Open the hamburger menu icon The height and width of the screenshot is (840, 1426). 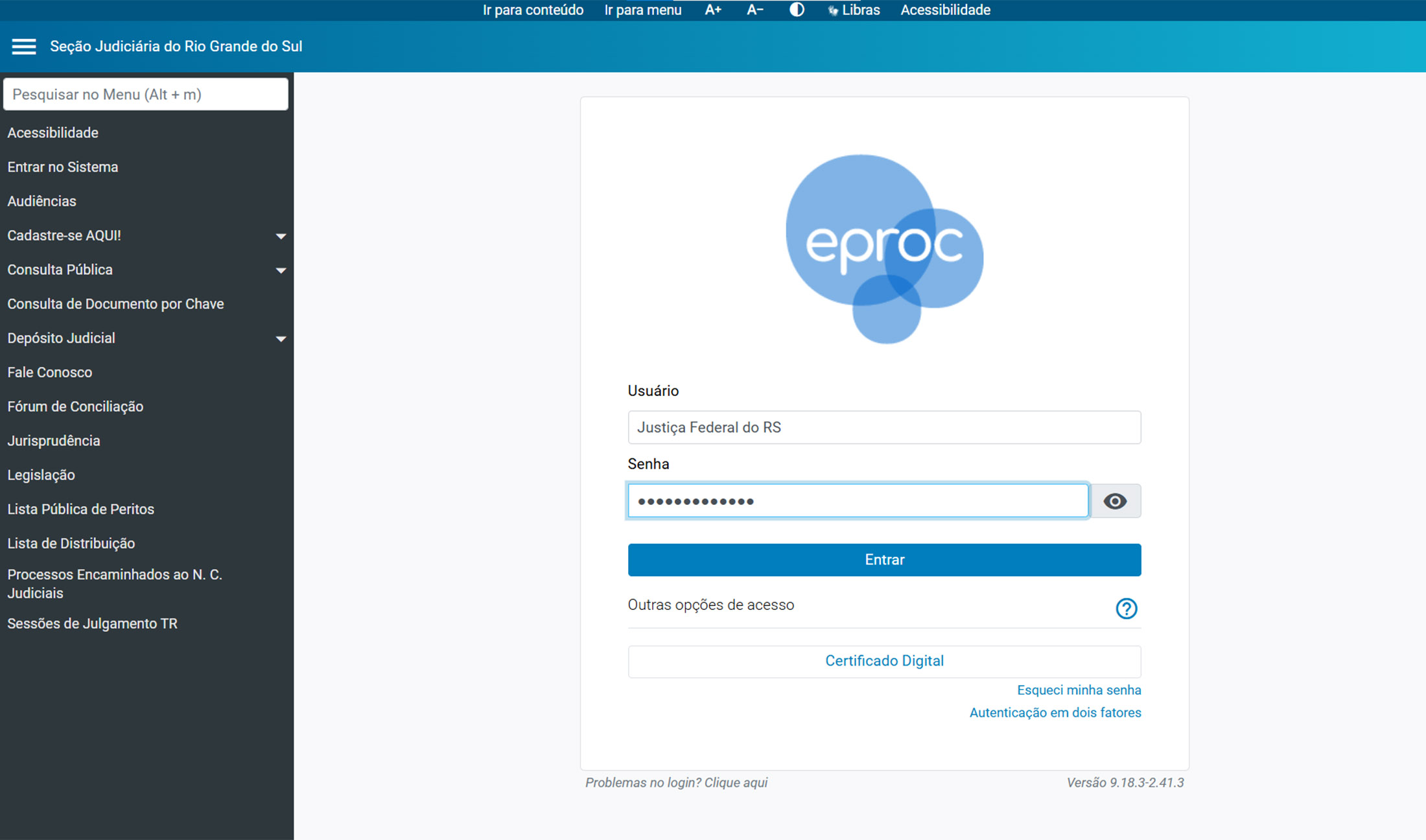[24, 47]
